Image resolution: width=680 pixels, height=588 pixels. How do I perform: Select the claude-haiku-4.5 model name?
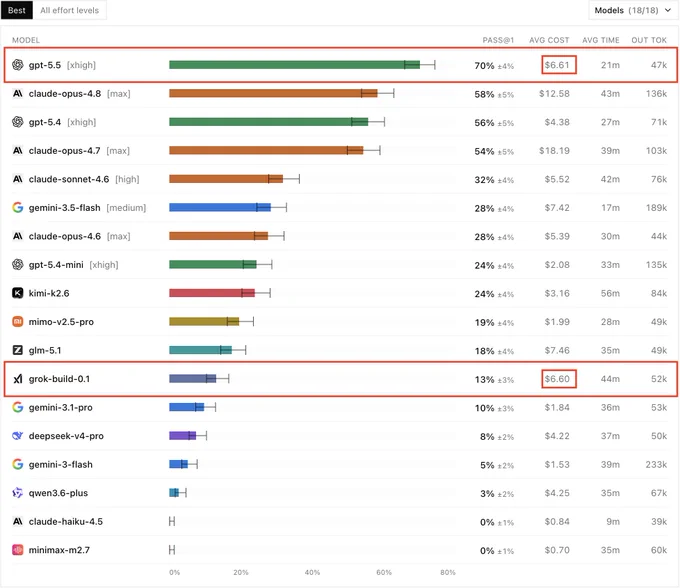point(65,522)
